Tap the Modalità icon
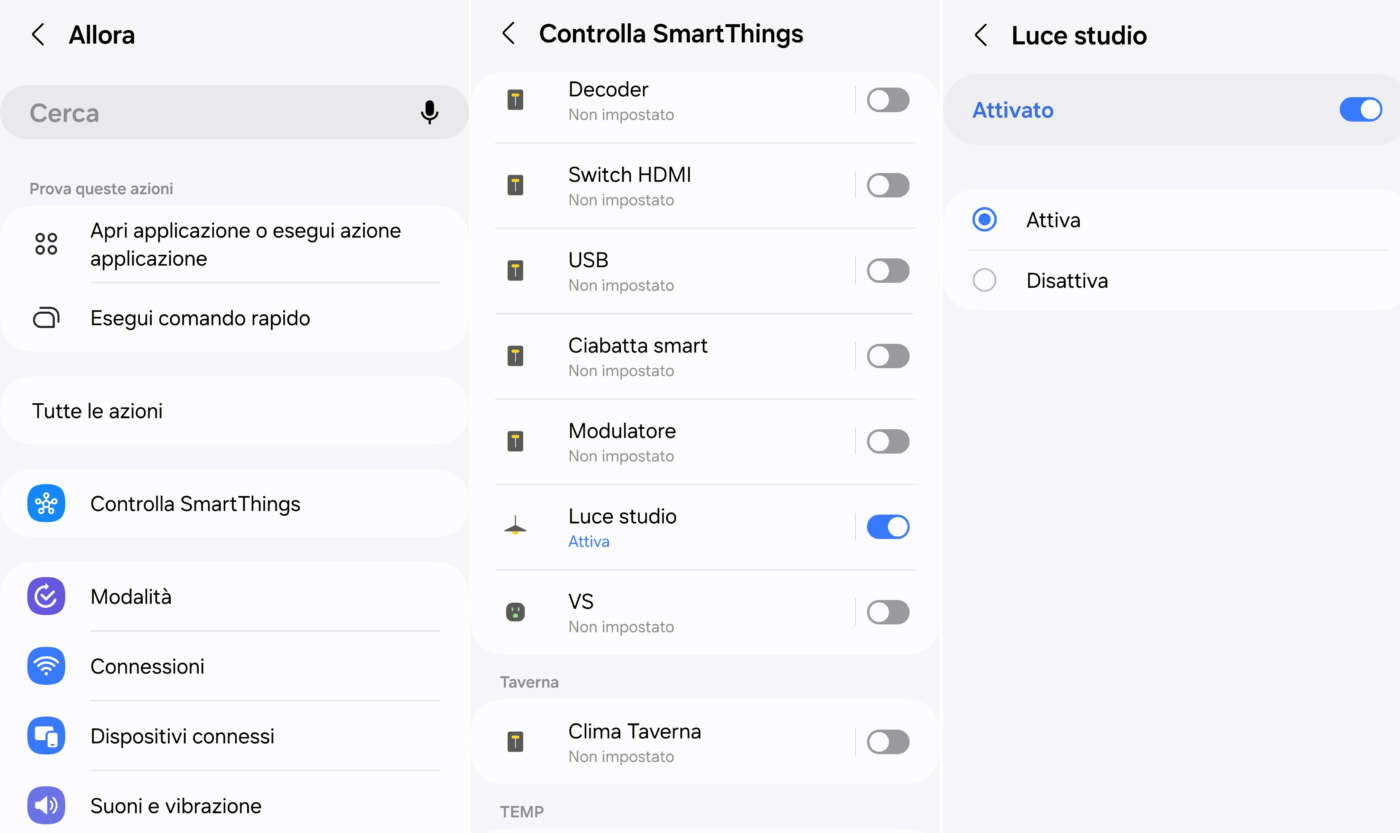 click(x=46, y=597)
